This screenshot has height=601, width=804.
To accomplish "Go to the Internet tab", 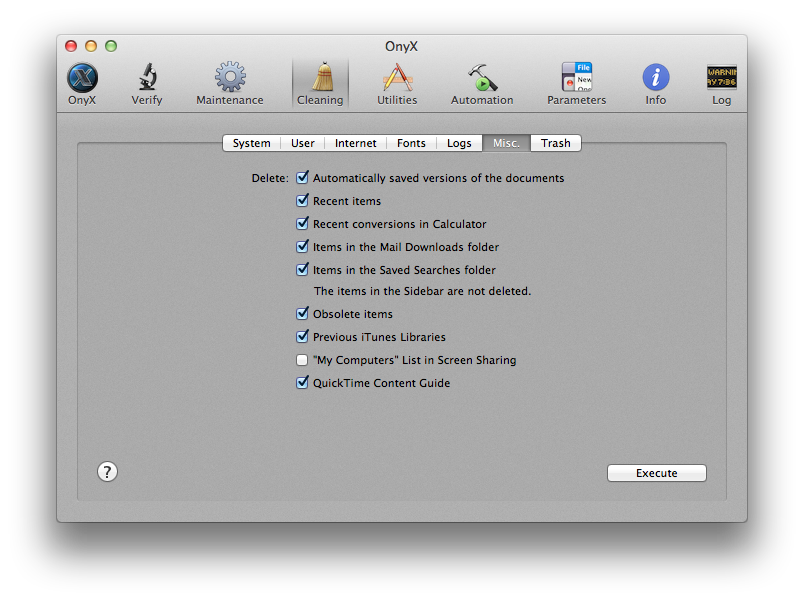I will 355,143.
